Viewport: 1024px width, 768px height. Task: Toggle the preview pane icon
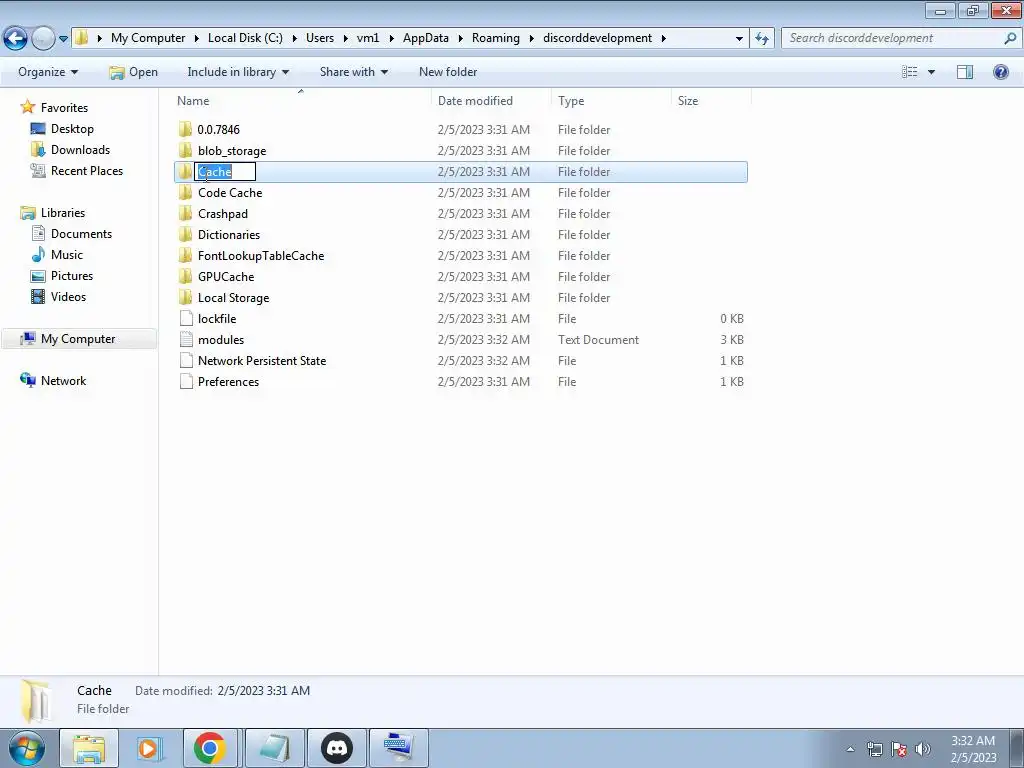[x=965, y=72]
